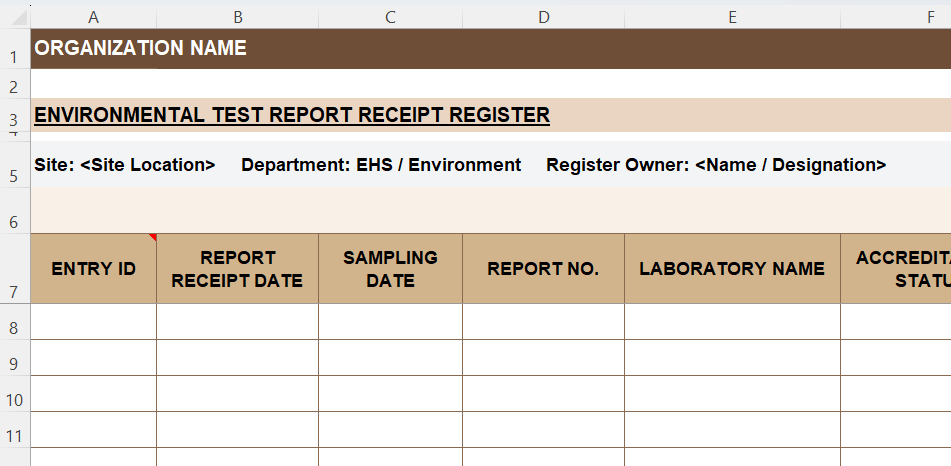Select empty cell under ENTRY ID in row 8

(93, 322)
